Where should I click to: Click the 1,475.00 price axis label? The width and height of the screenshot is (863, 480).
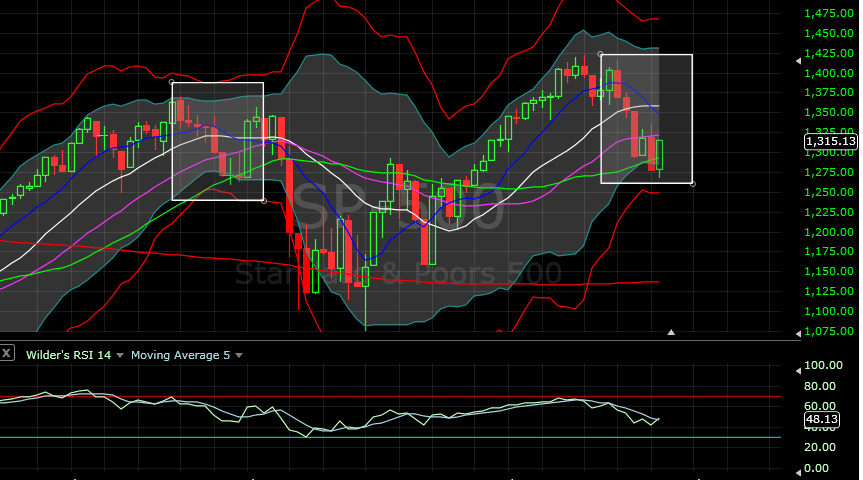click(829, 13)
